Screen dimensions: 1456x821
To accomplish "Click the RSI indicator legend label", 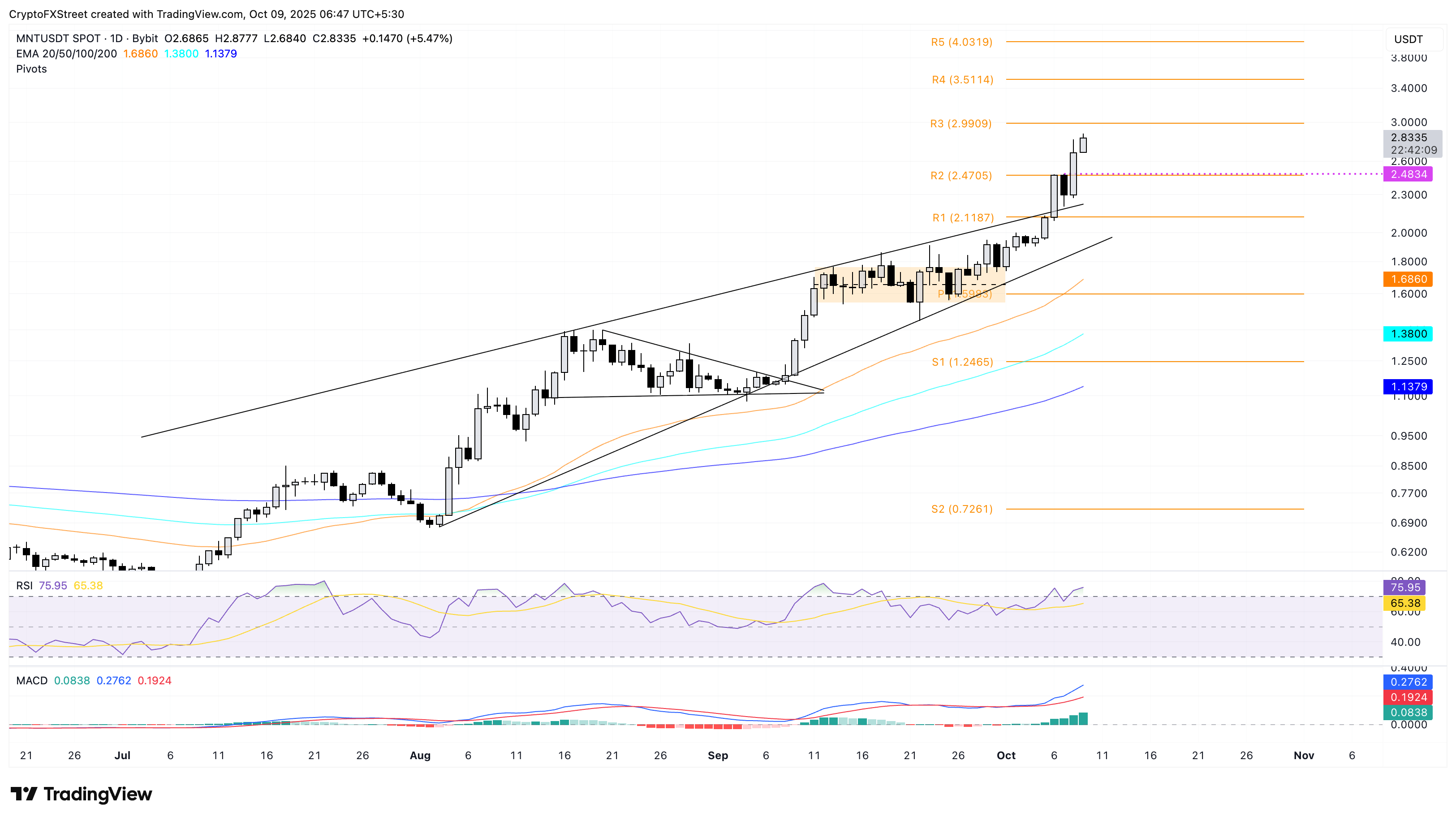I will tap(24, 586).
